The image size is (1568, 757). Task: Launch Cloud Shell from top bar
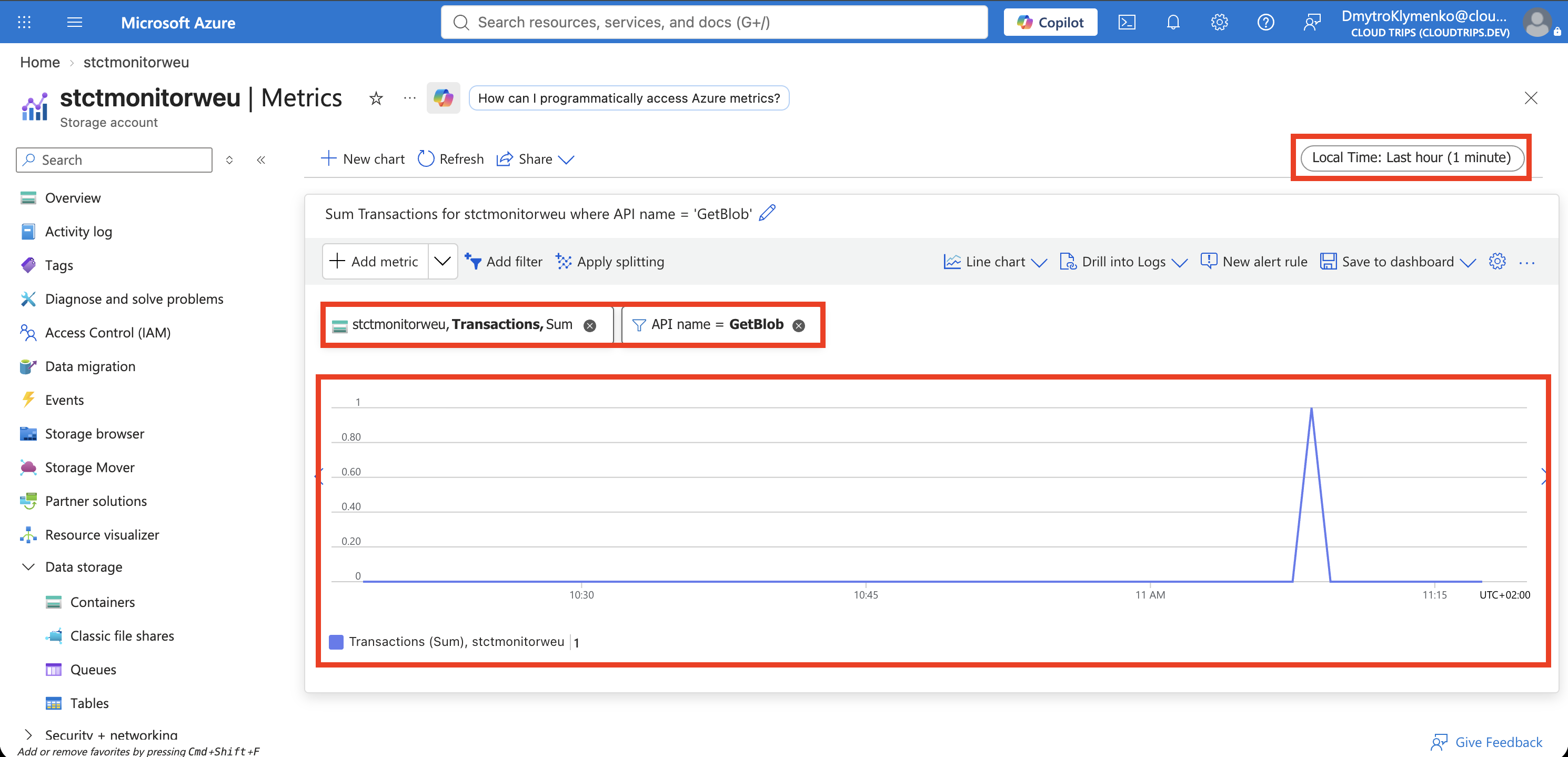[1127, 23]
